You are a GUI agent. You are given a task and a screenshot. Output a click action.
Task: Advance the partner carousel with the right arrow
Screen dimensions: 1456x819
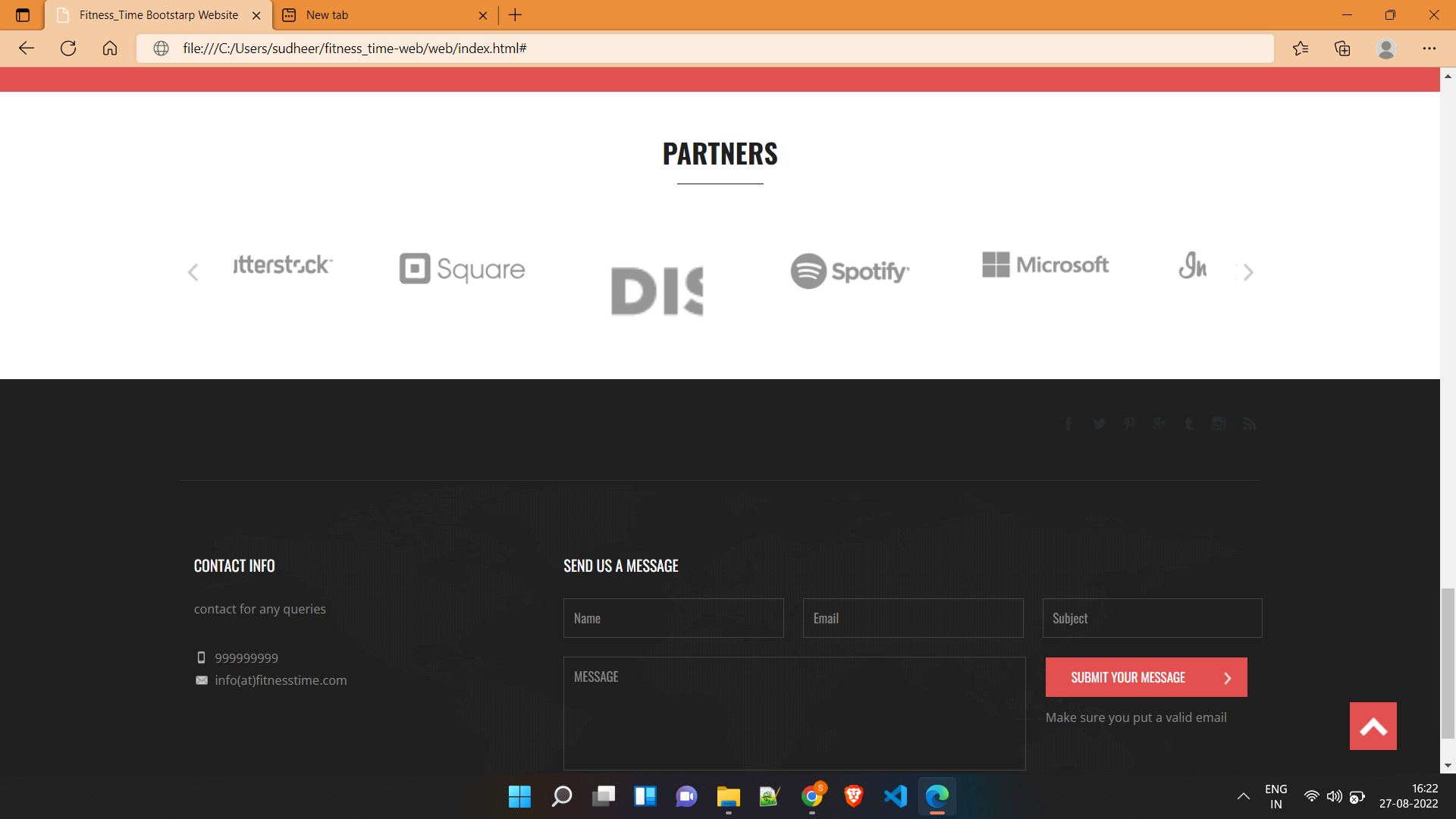(1248, 271)
